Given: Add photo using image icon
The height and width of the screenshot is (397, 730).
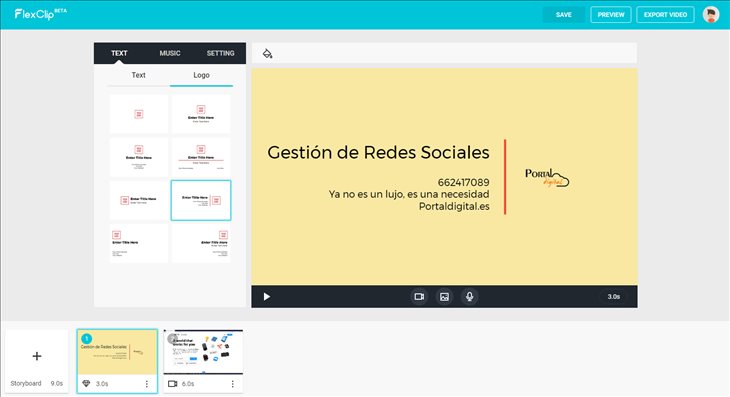Looking at the screenshot, I should (444, 296).
